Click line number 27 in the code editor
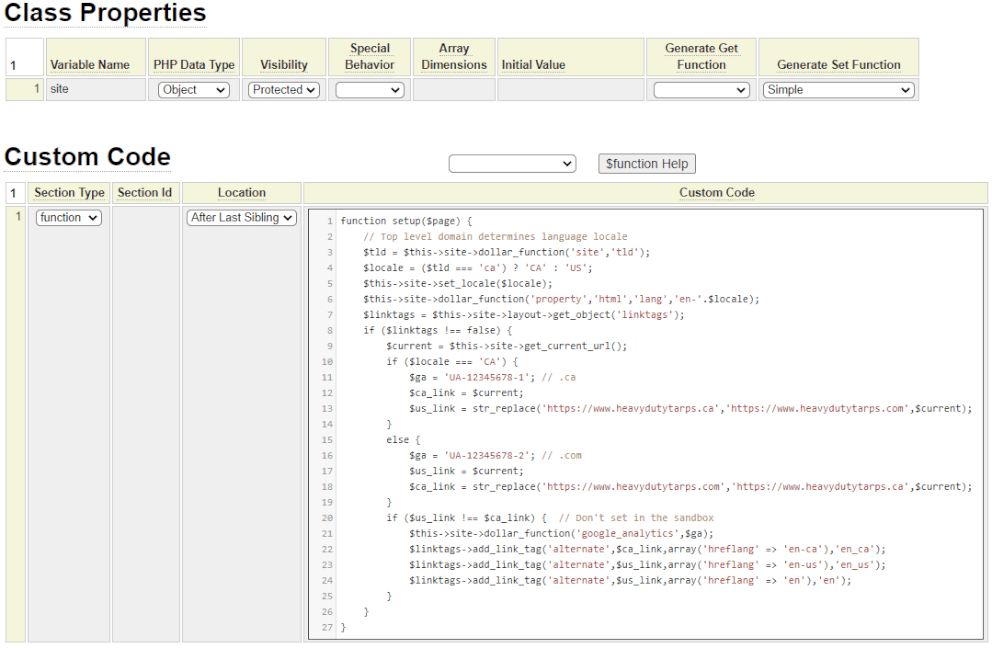 (327, 627)
